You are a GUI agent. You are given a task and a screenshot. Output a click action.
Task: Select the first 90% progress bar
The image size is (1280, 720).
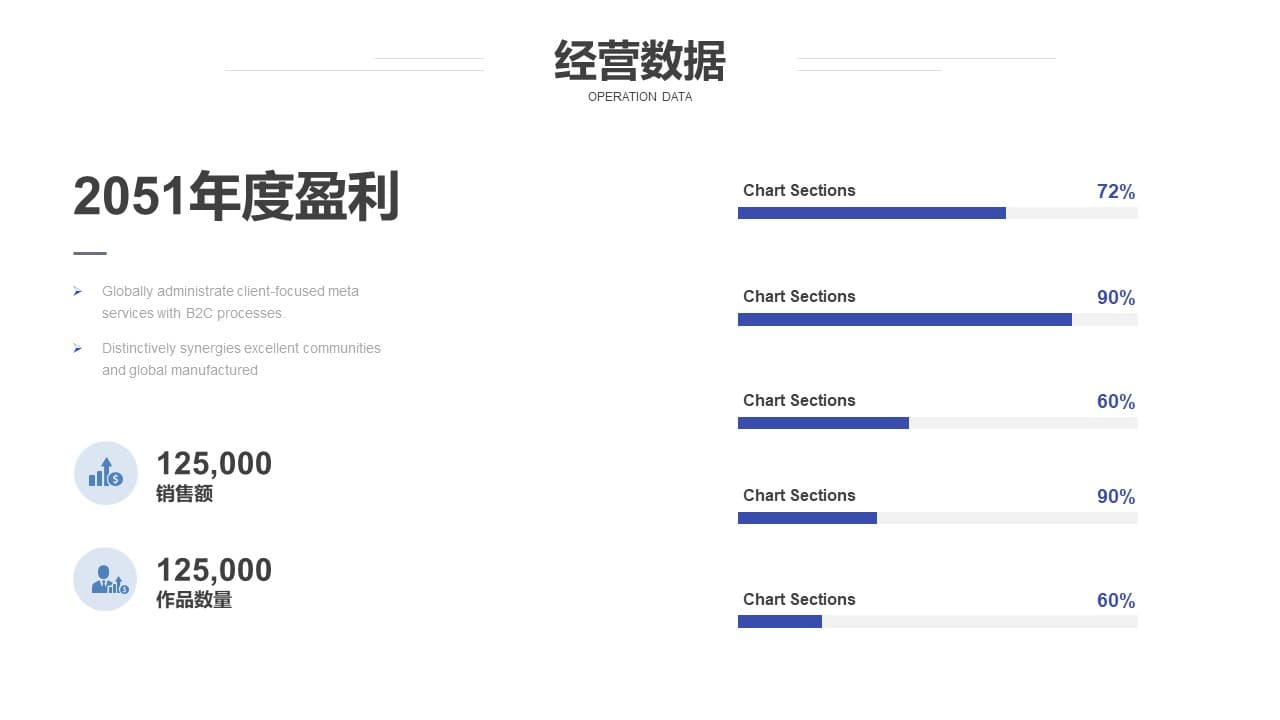click(x=938, y=319)
